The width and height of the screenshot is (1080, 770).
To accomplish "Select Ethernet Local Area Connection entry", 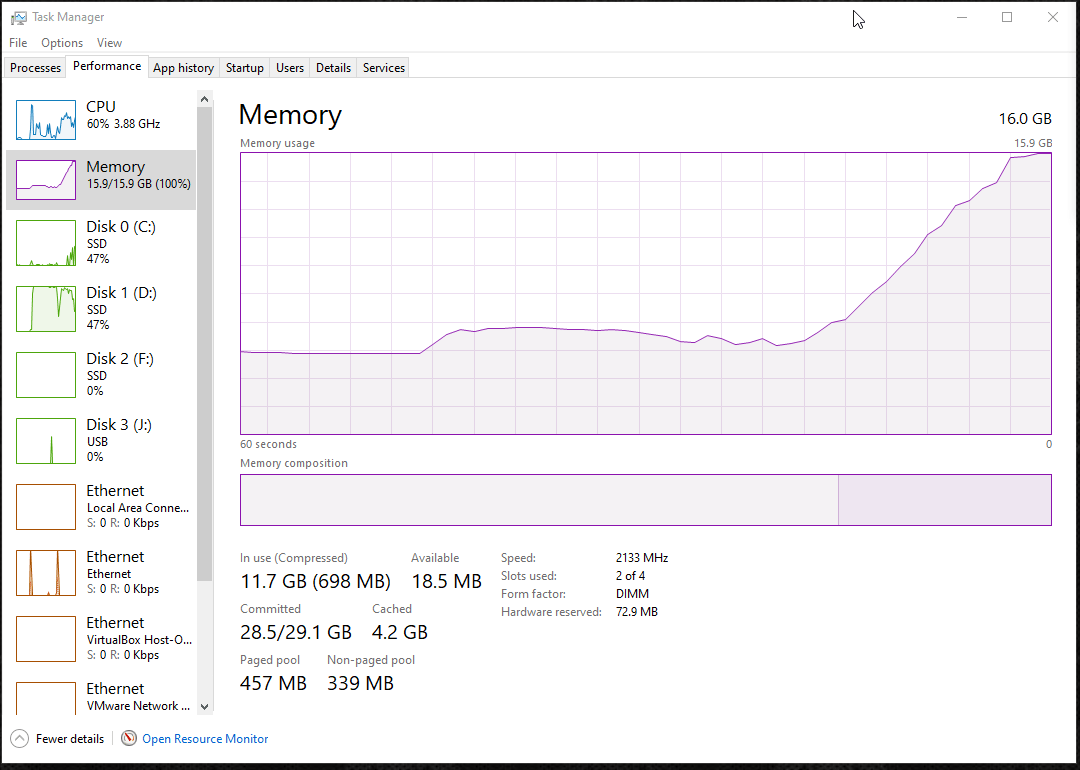I will point(100,506).
